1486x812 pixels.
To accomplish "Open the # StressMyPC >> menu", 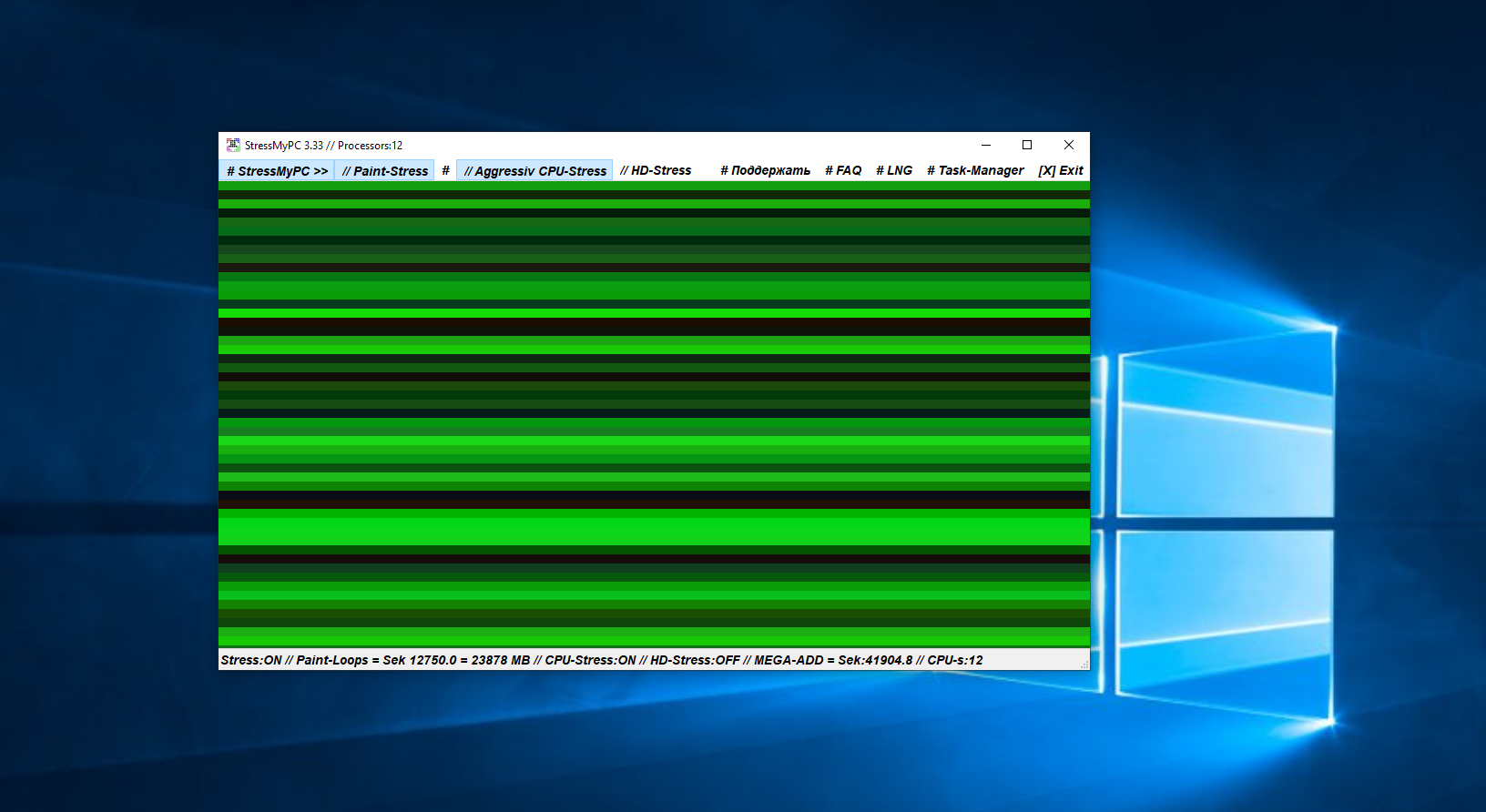I will point(277,170).
